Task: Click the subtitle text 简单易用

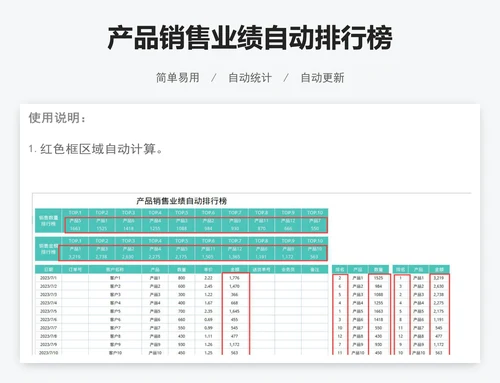Action: [x=178, y=78]
